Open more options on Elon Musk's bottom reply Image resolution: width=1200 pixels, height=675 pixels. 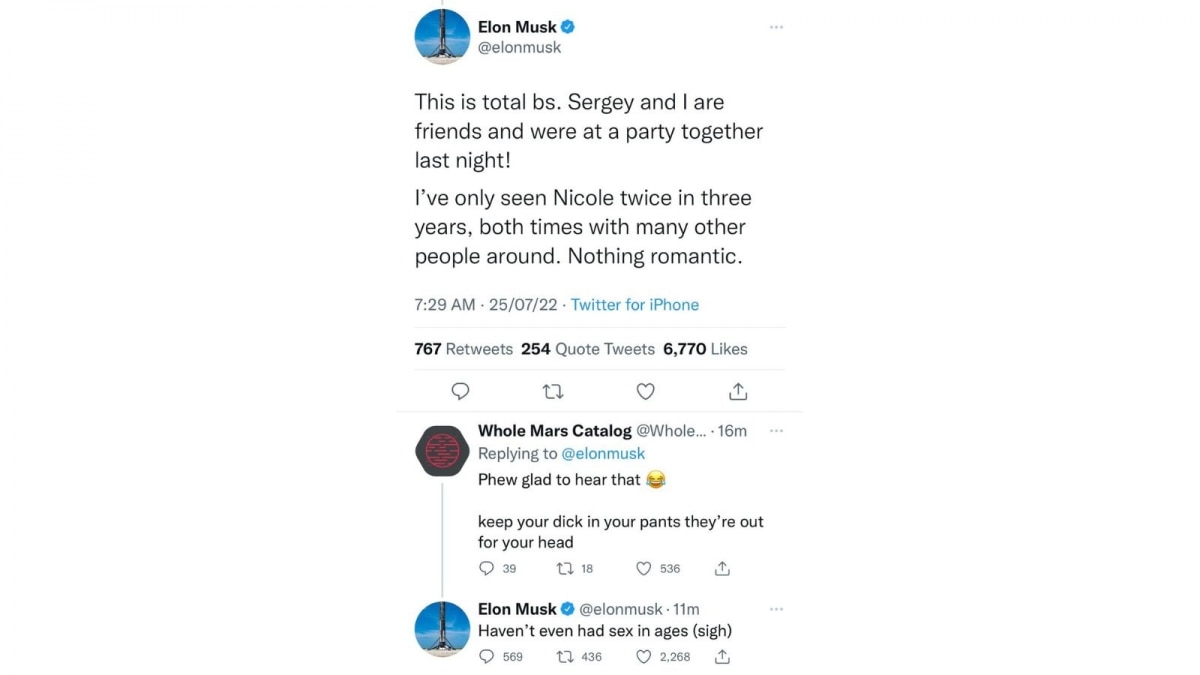pyautogui.click(x=776, y=609)
